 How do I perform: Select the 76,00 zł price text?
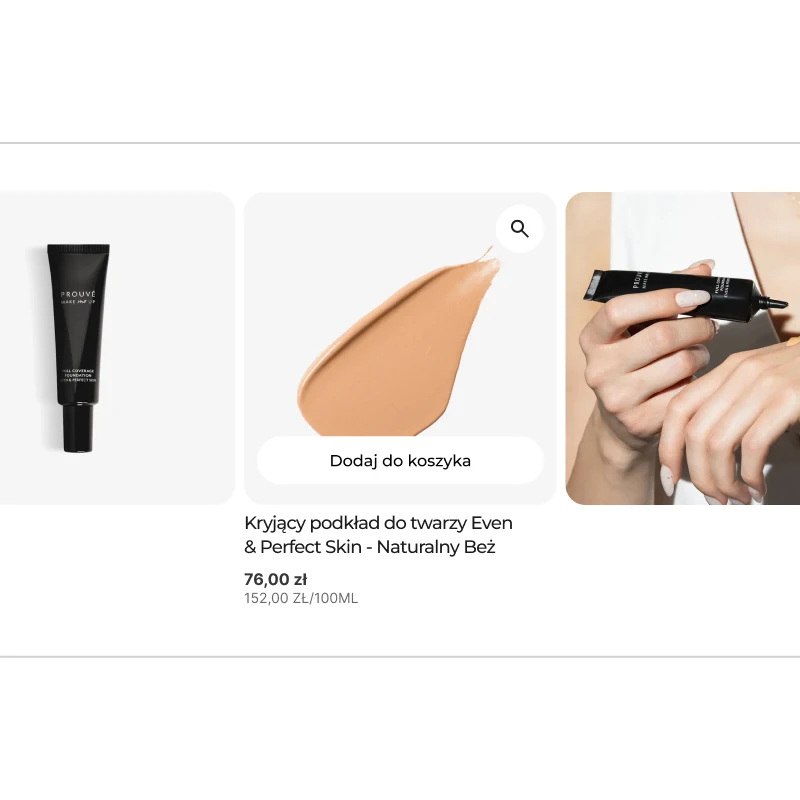[x=276, y=579]
